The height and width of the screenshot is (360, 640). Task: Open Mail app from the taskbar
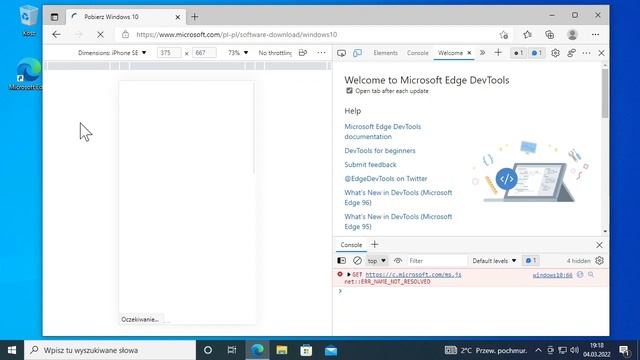click(x=331, y=350)
